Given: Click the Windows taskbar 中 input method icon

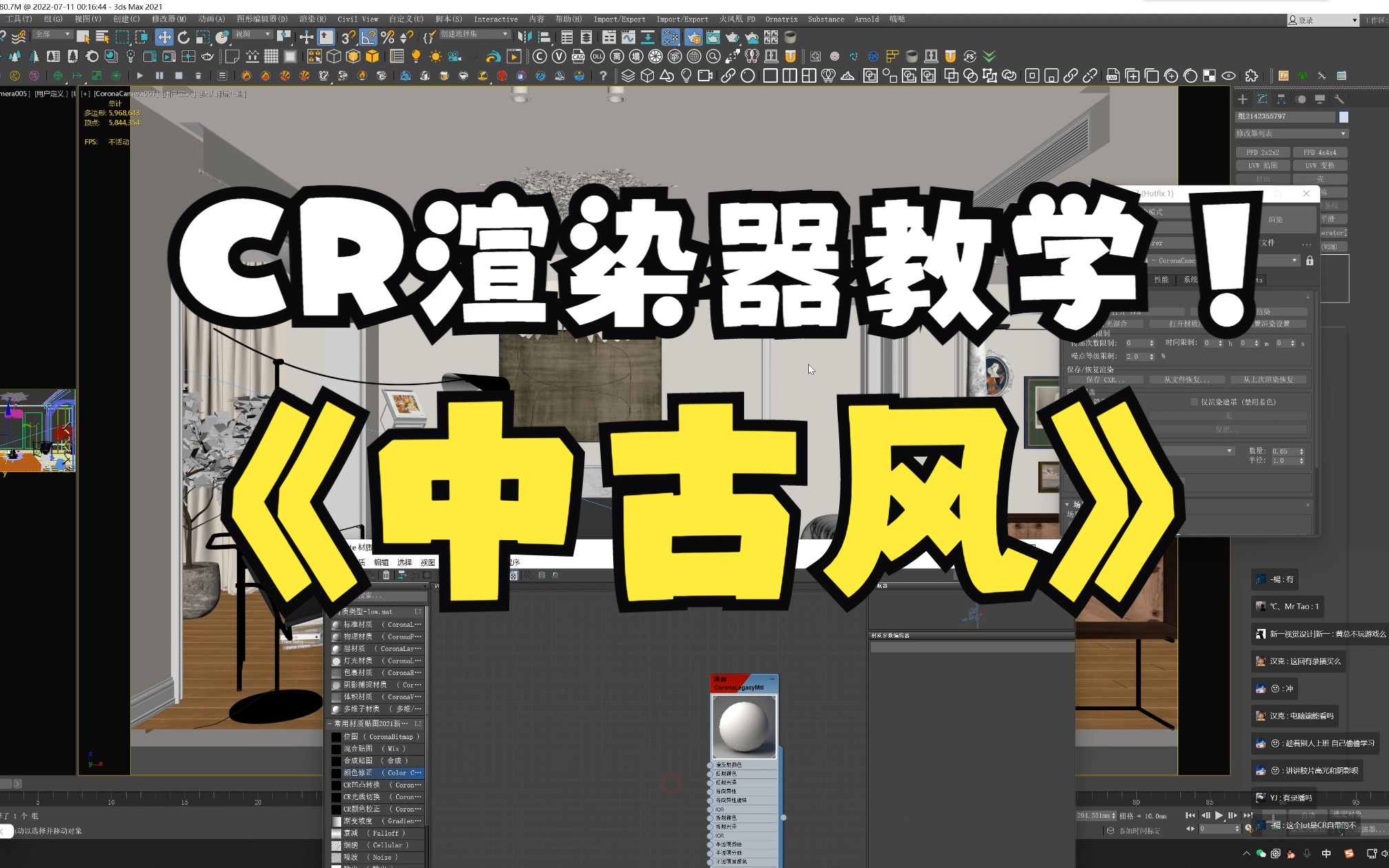Looking at the screenshot, I should coord(1326,854).
